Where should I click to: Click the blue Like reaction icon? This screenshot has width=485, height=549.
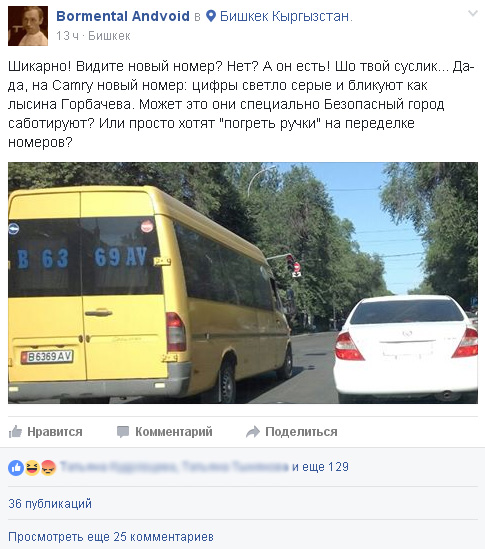pos(16,468)
